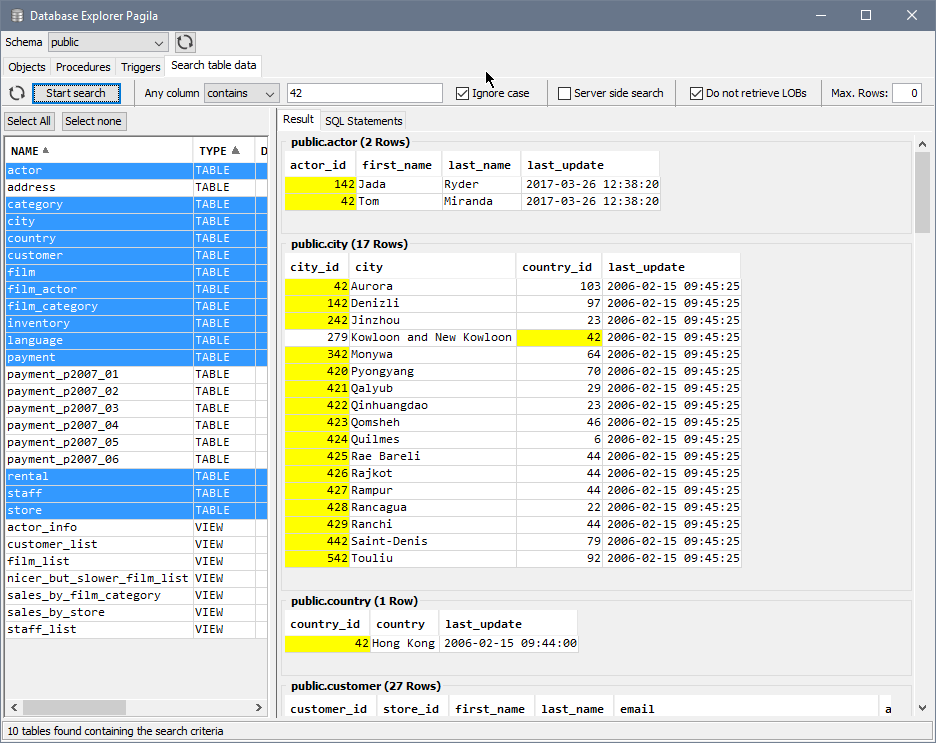Click the Start search button
Image resolution: width=936 pixels, height=743 pixels.
pyautogui.click(x=77, y=93)
